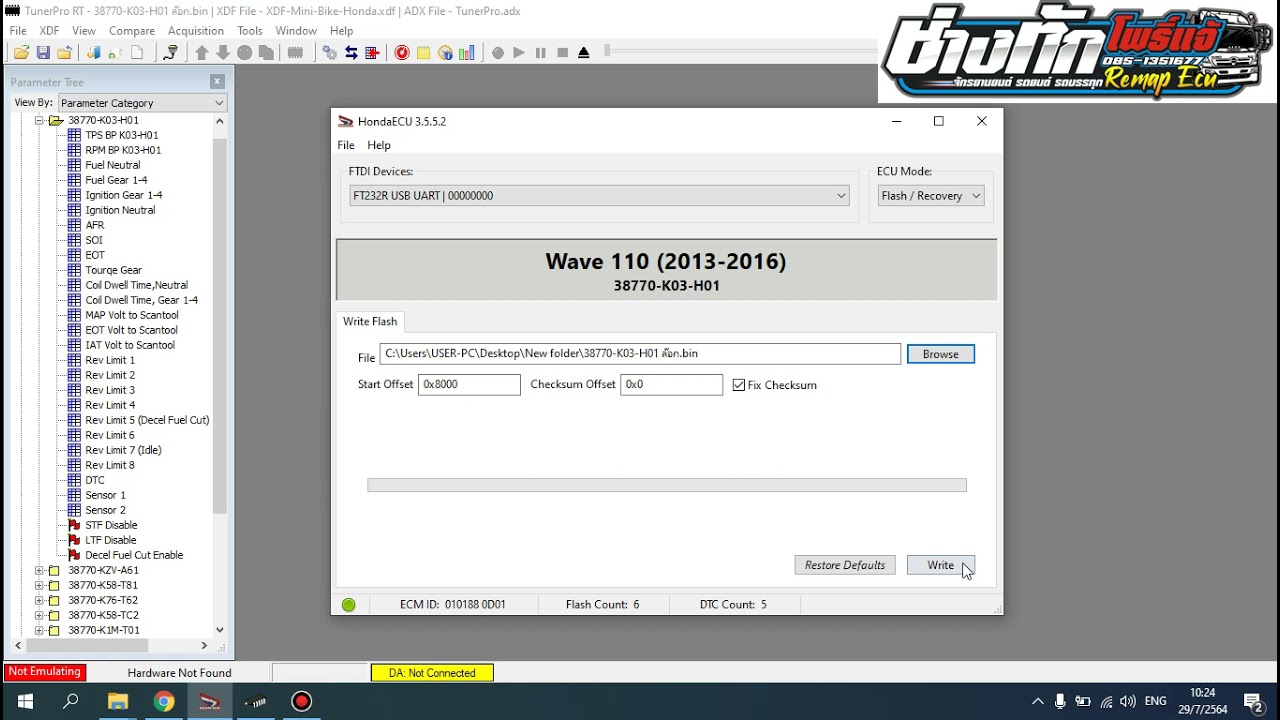Image resolution: width=1280 pixels, height=720 pixels.
Task: Click the Write button
Action: click(x=940, y=565)
